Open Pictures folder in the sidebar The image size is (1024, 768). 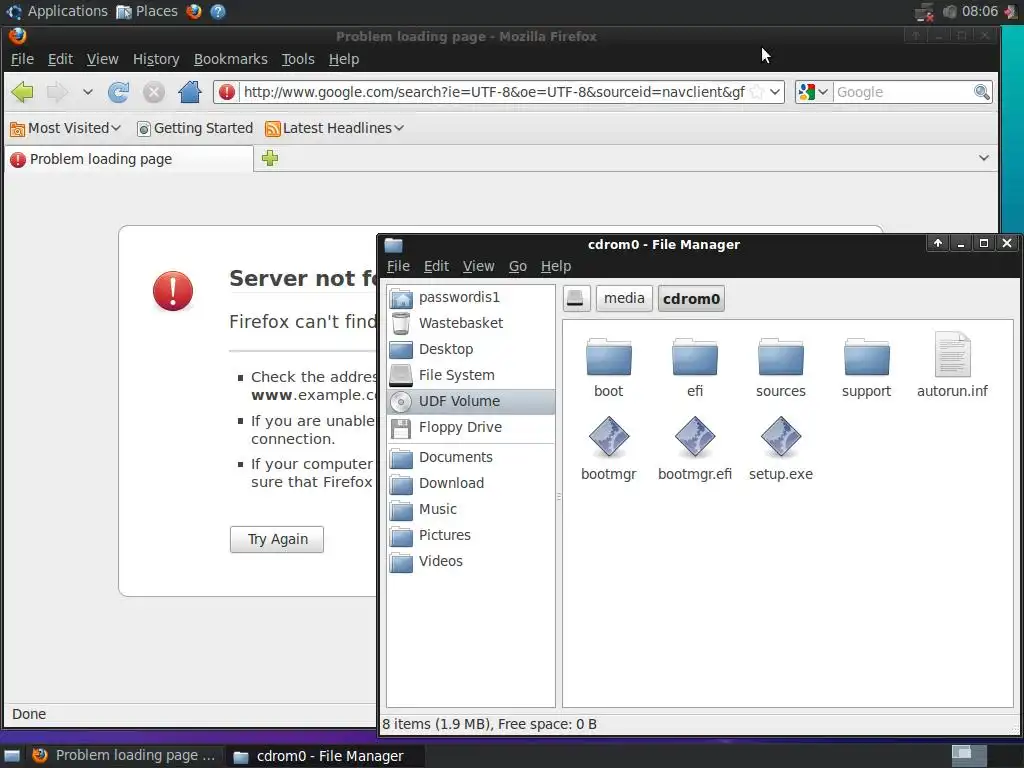pos(471,536)
